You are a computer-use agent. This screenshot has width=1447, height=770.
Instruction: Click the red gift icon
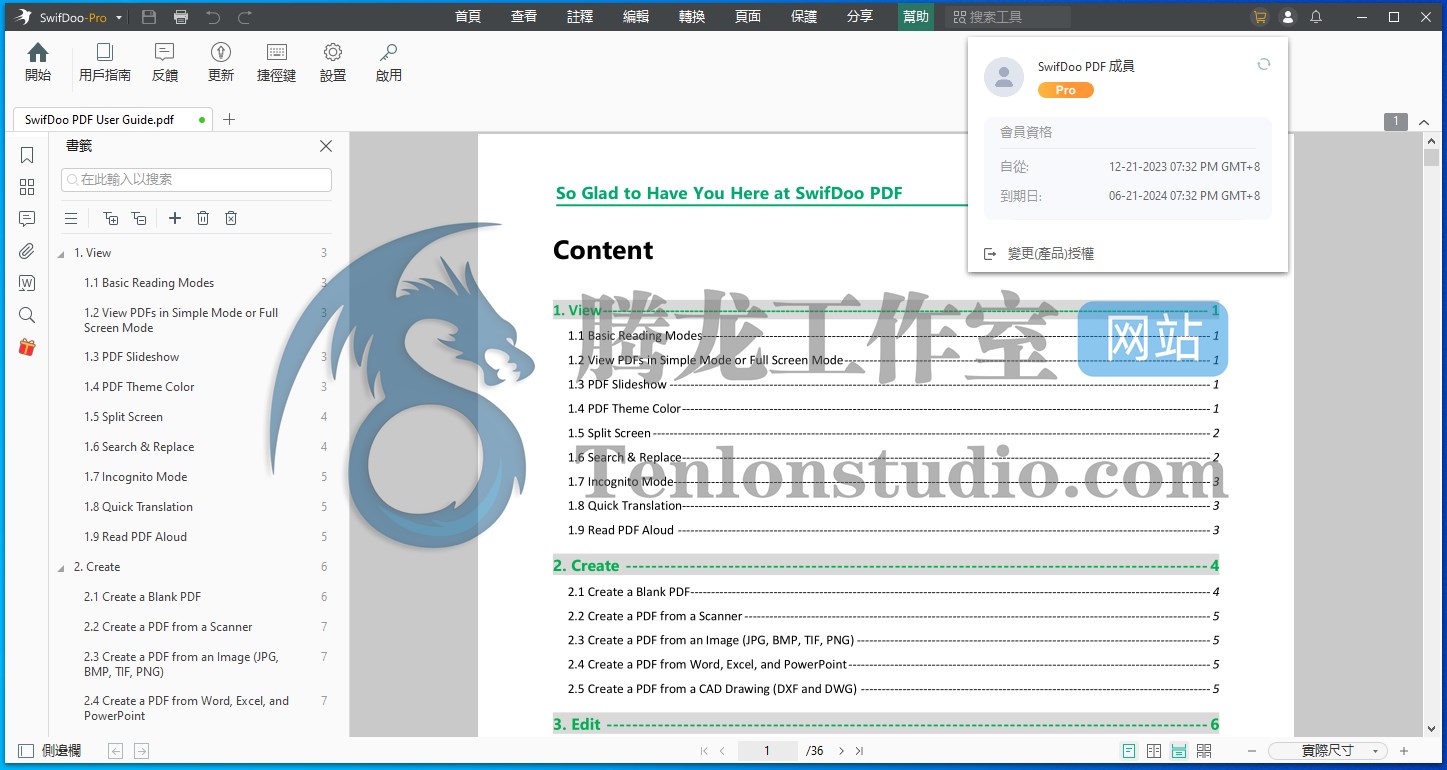[x=27, y=347]
